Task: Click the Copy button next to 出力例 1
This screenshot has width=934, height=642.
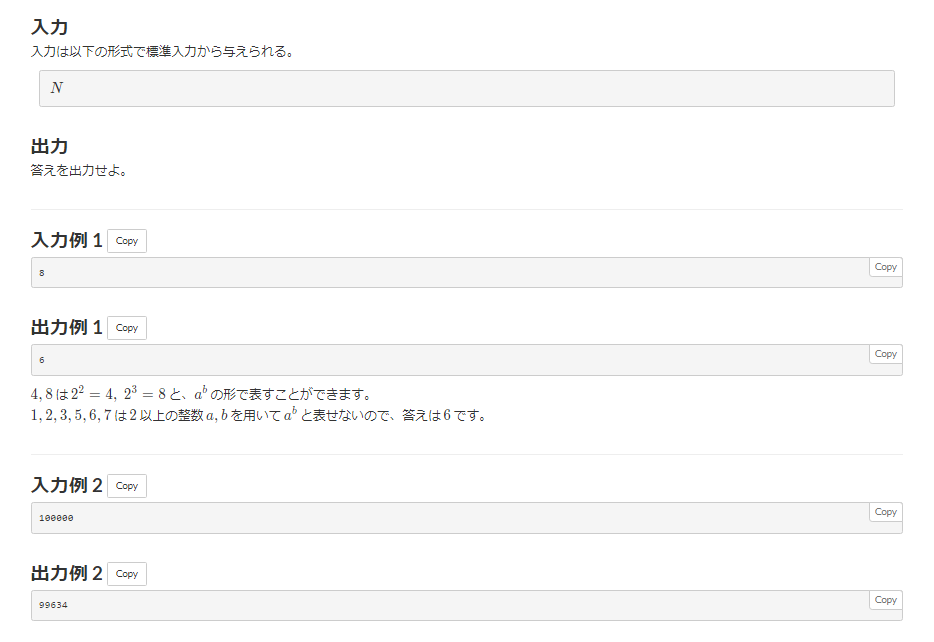Action: point(126,327)
